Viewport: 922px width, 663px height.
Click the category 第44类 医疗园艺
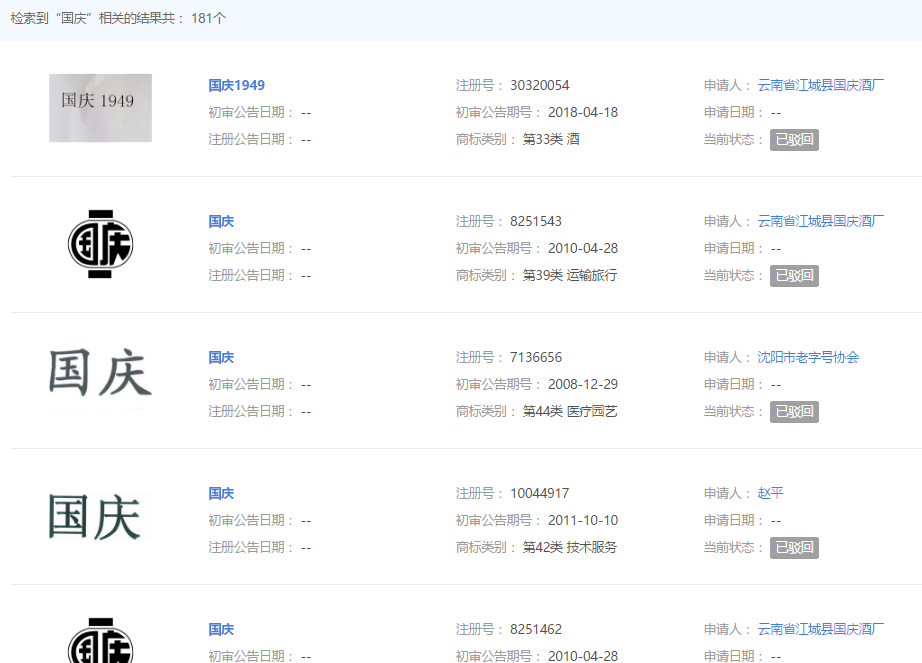click(x=570, y=411)
